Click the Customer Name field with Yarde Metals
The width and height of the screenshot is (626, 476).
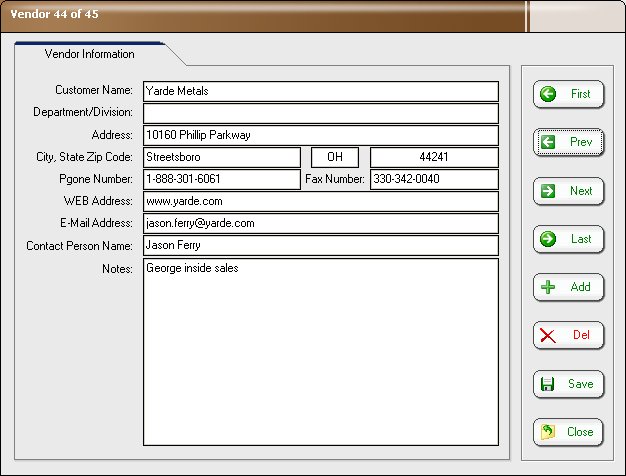coord(321,91)
